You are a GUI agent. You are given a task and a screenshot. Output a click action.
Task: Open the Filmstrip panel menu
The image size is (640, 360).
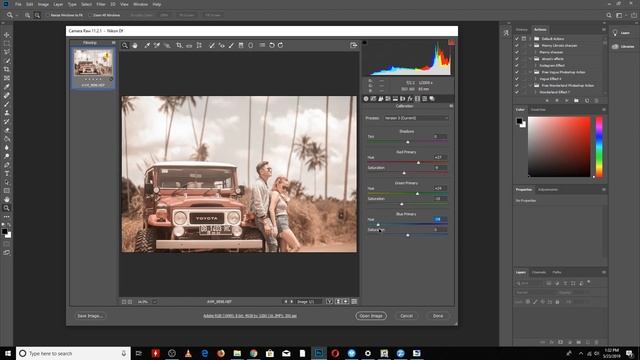point(113,42)
